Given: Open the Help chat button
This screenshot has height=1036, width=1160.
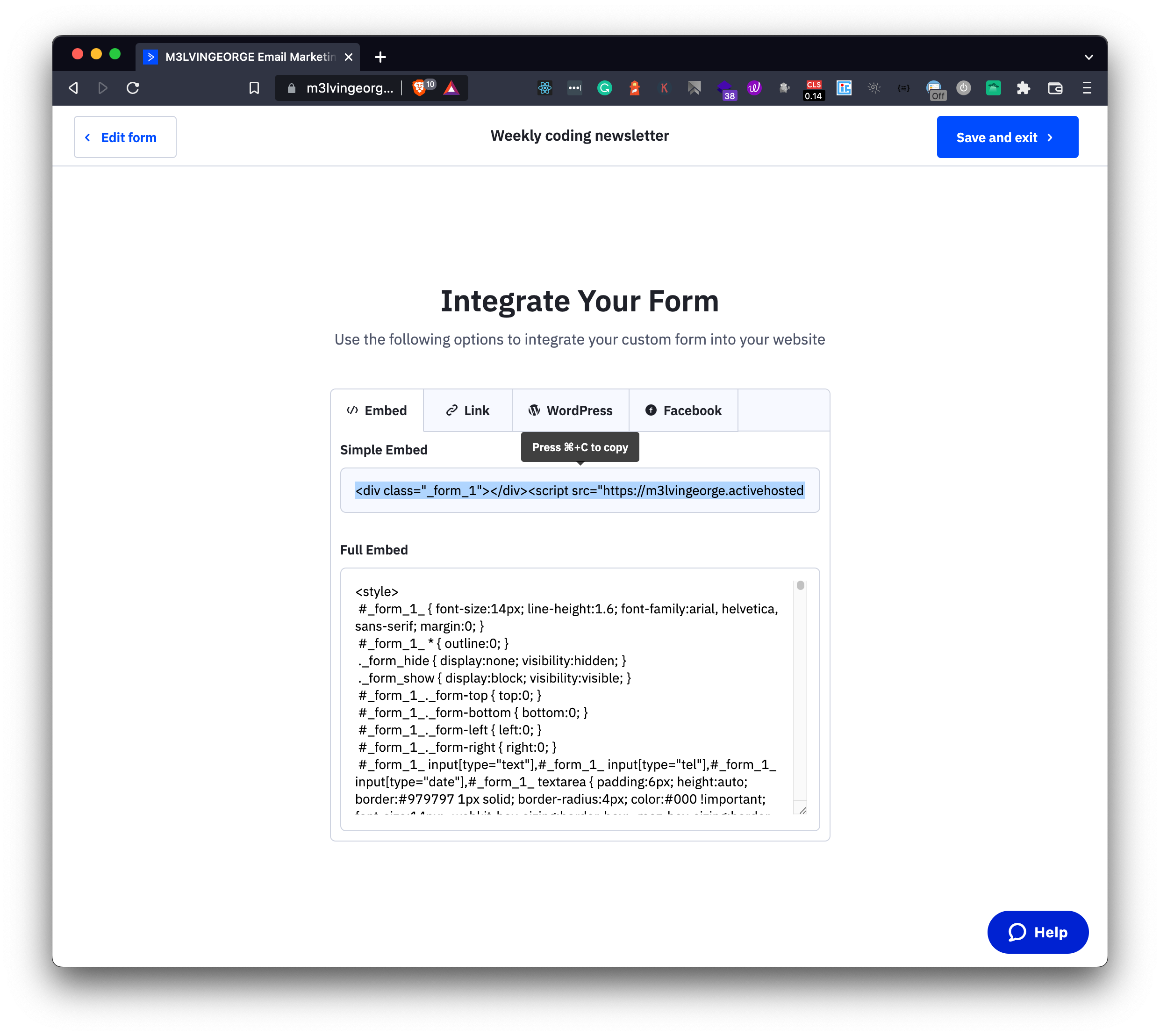Looking at the screenshot, I should (x=1038, y=932).
